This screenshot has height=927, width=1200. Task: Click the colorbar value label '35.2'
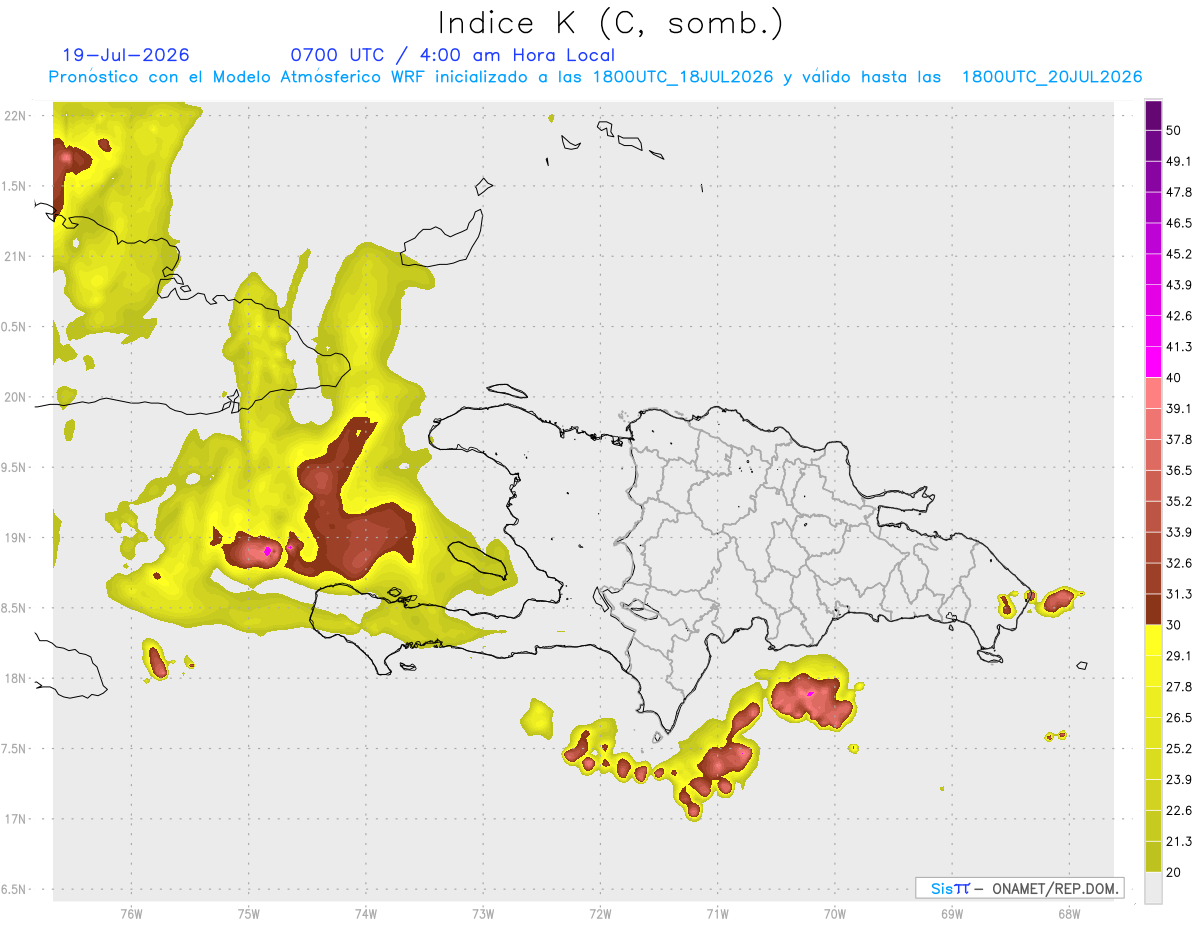click(1179, 501)
